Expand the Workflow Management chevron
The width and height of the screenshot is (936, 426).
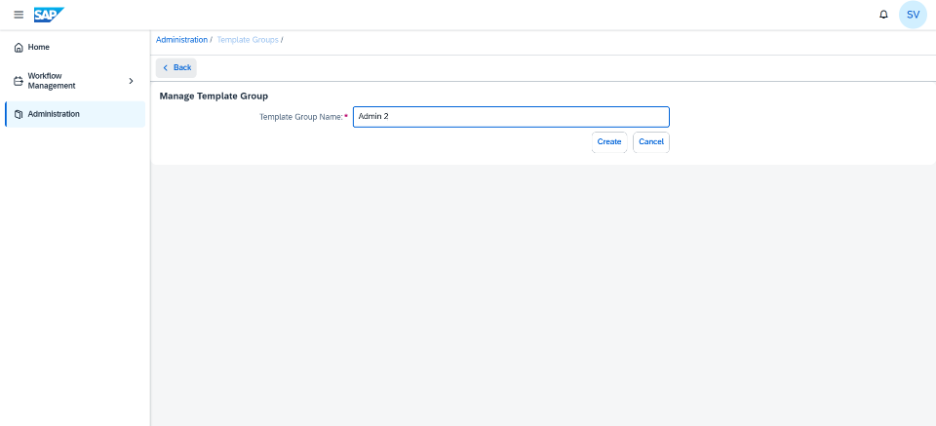click(x=131, y=81)
